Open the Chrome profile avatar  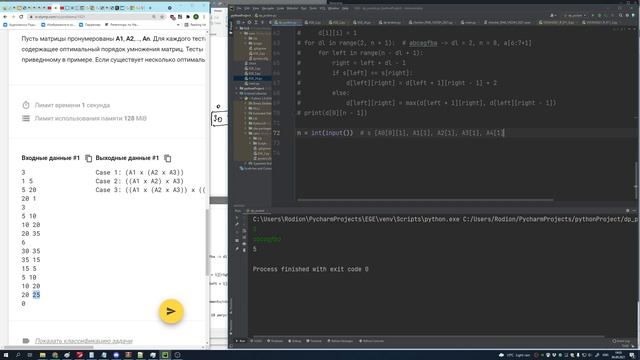click(x=196, y=17)
